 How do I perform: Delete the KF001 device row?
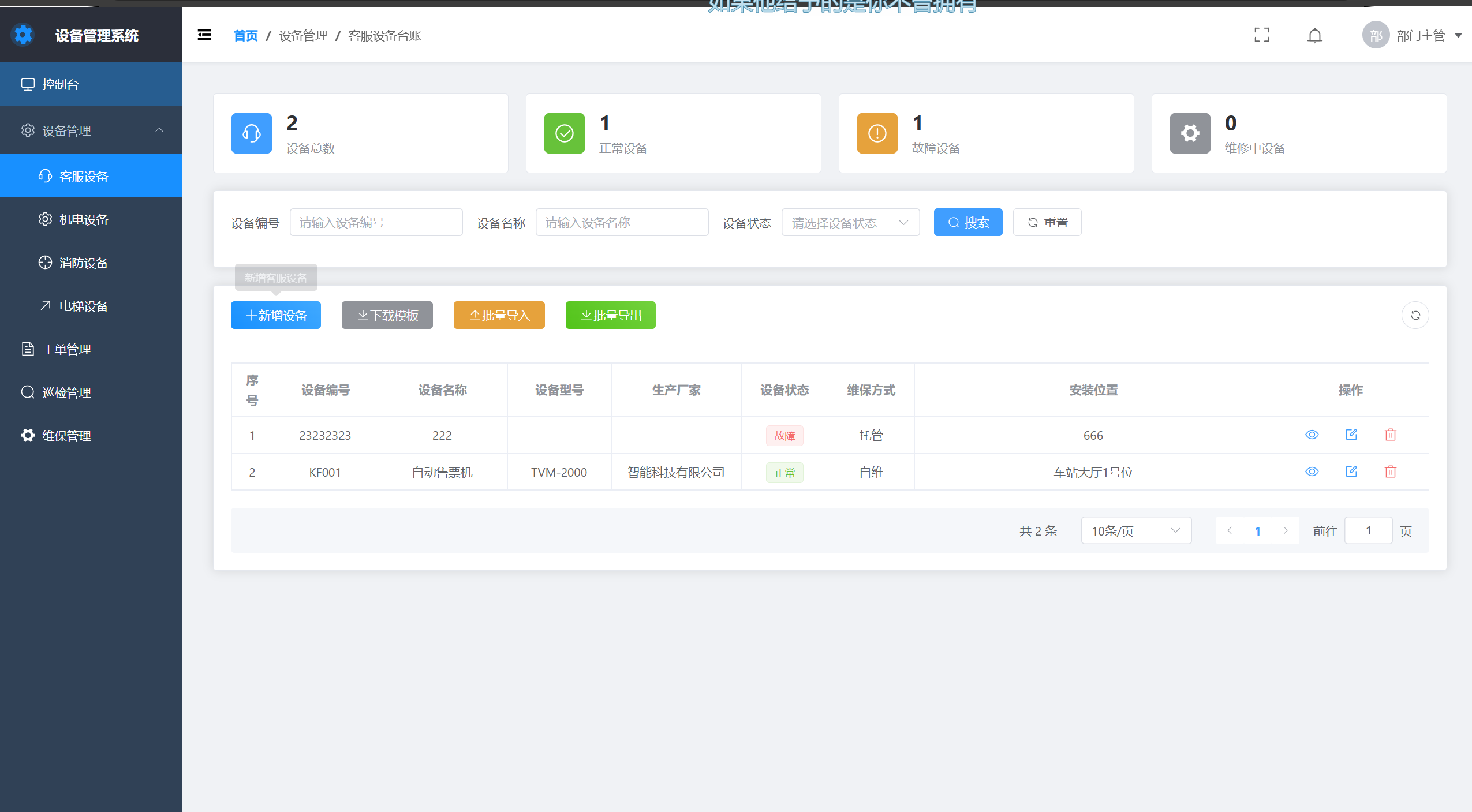(1391, 472)
